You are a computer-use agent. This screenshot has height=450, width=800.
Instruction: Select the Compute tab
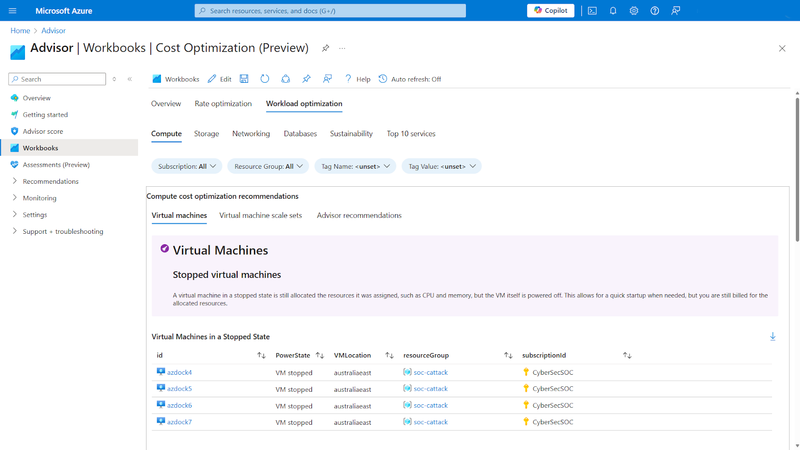pyautogui.click(x=166, y=134)
